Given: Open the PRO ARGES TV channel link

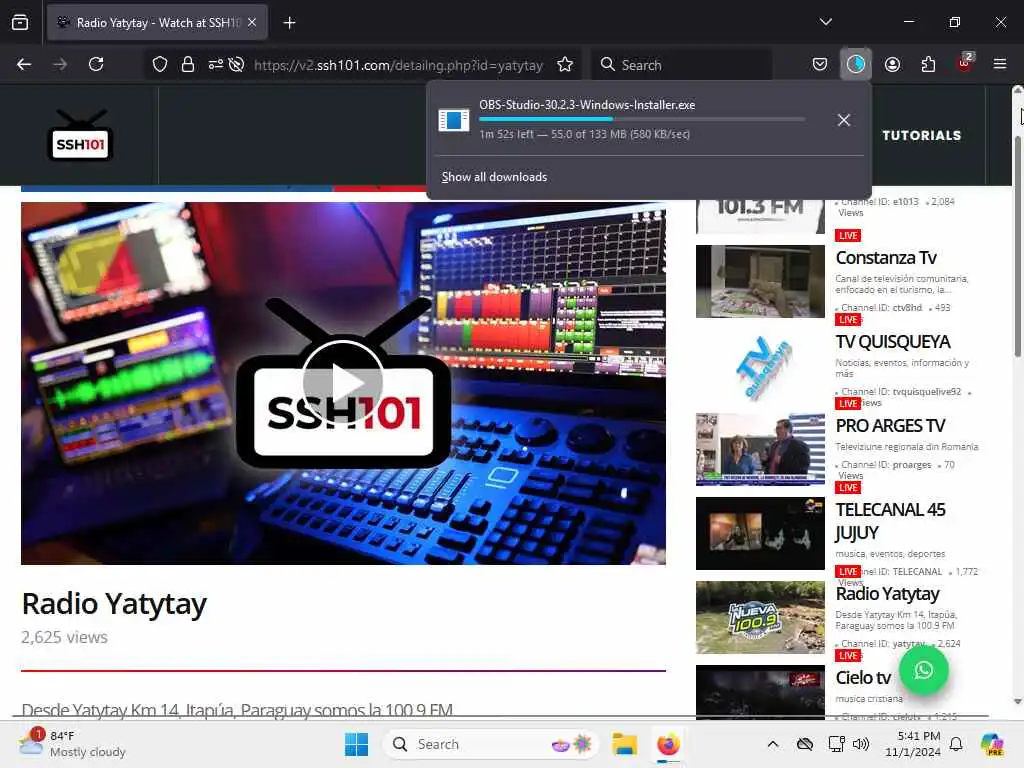Looking at the screenshot, I should click(x=890, y=426).
